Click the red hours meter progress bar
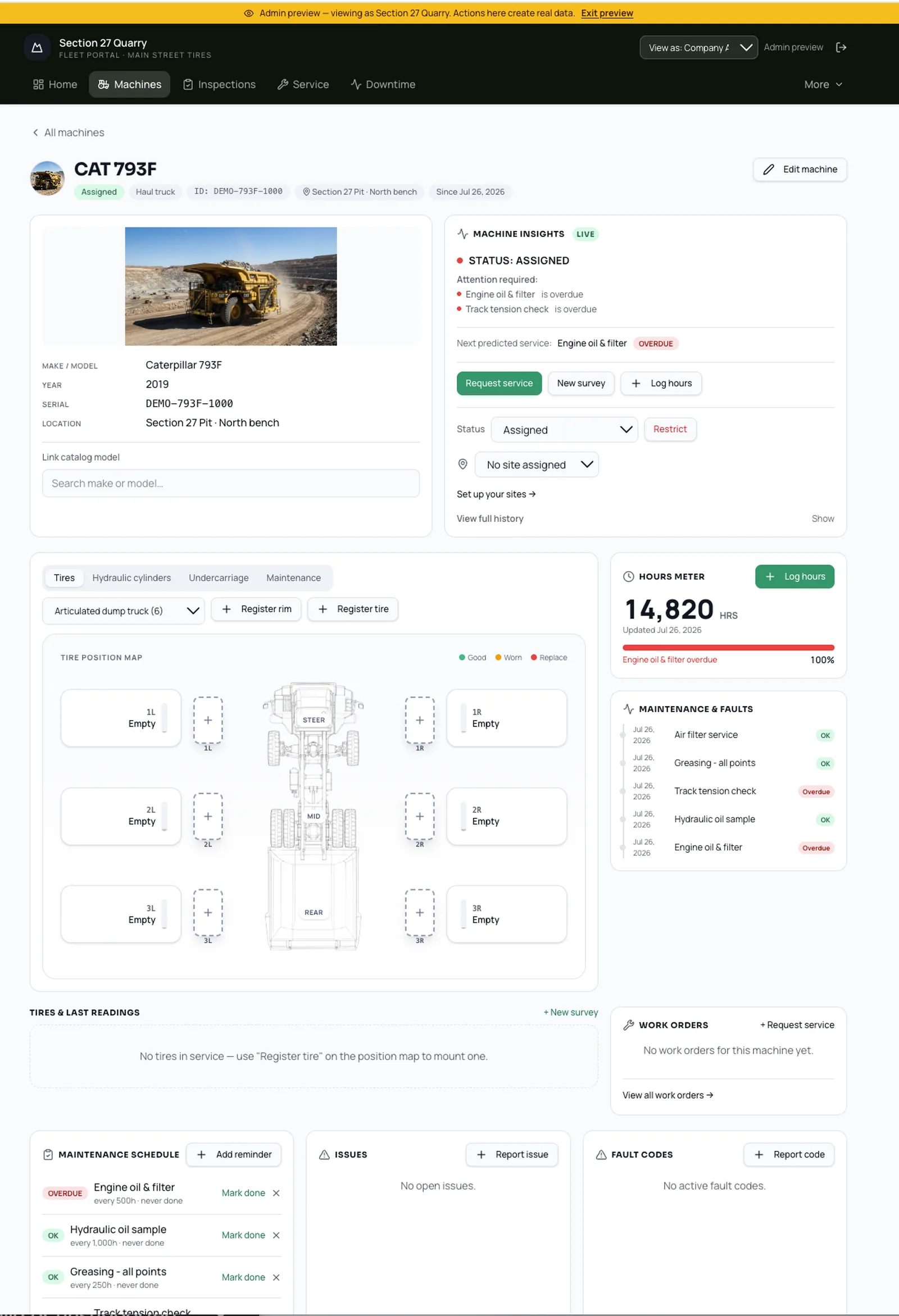This screenshot has width=899, height=1316. (x=728, y=648)
